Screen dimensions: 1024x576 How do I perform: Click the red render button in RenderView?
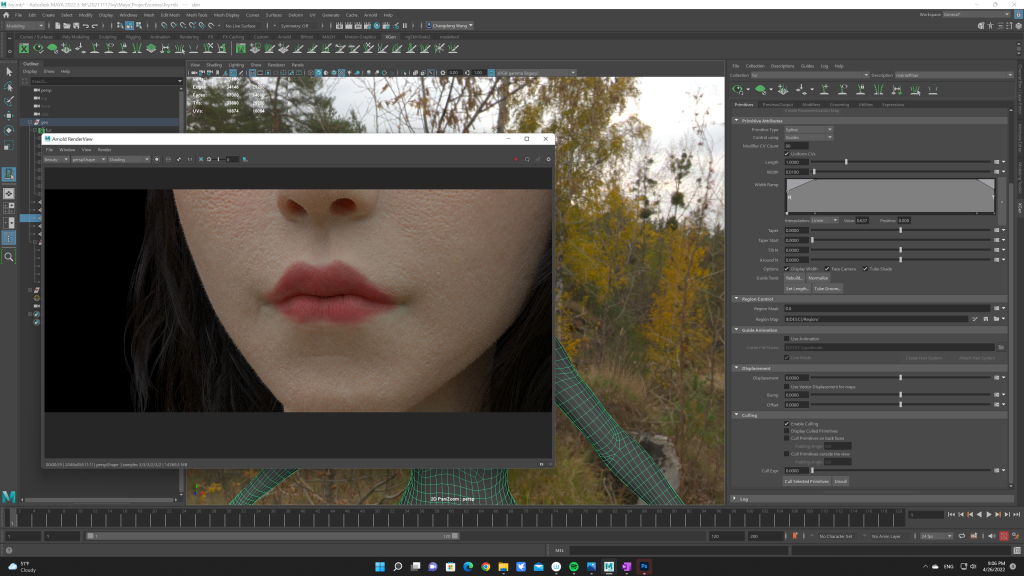click(516, 159)
